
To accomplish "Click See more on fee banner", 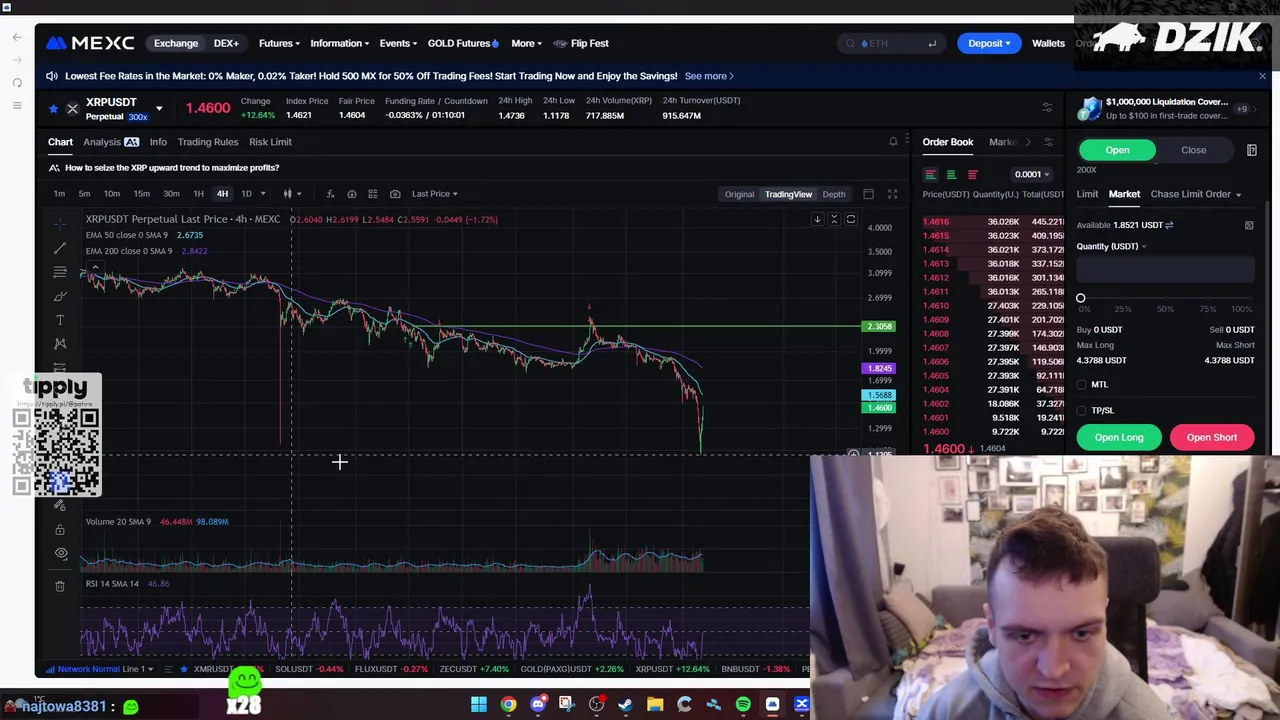I will click(x=709, y=76).
